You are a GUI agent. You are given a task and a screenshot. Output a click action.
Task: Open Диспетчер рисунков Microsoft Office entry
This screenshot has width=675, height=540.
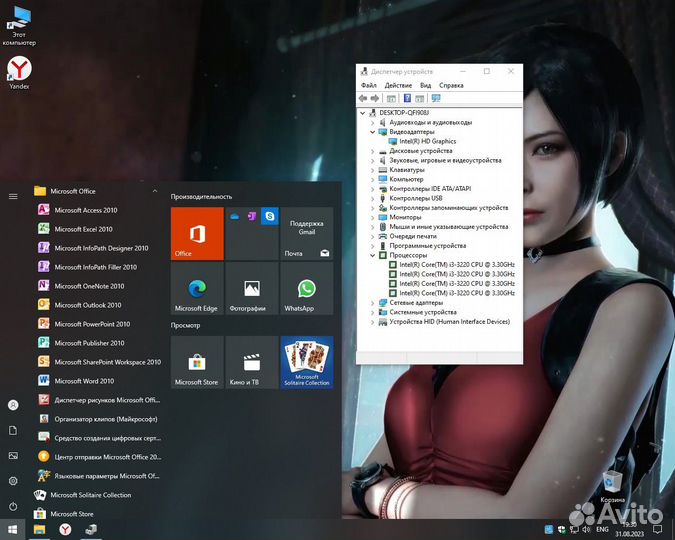pos(107,400)
